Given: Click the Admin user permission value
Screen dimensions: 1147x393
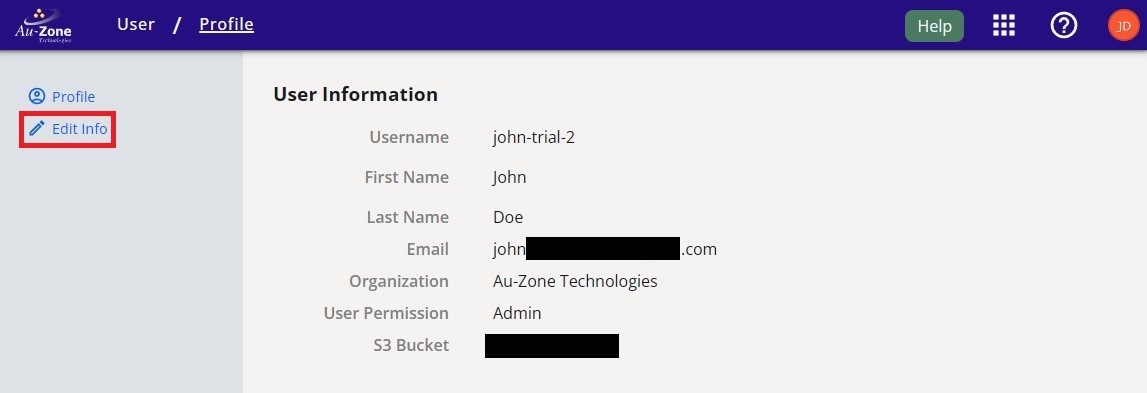Looking at the screenshot, I should (x=517, y=313).
